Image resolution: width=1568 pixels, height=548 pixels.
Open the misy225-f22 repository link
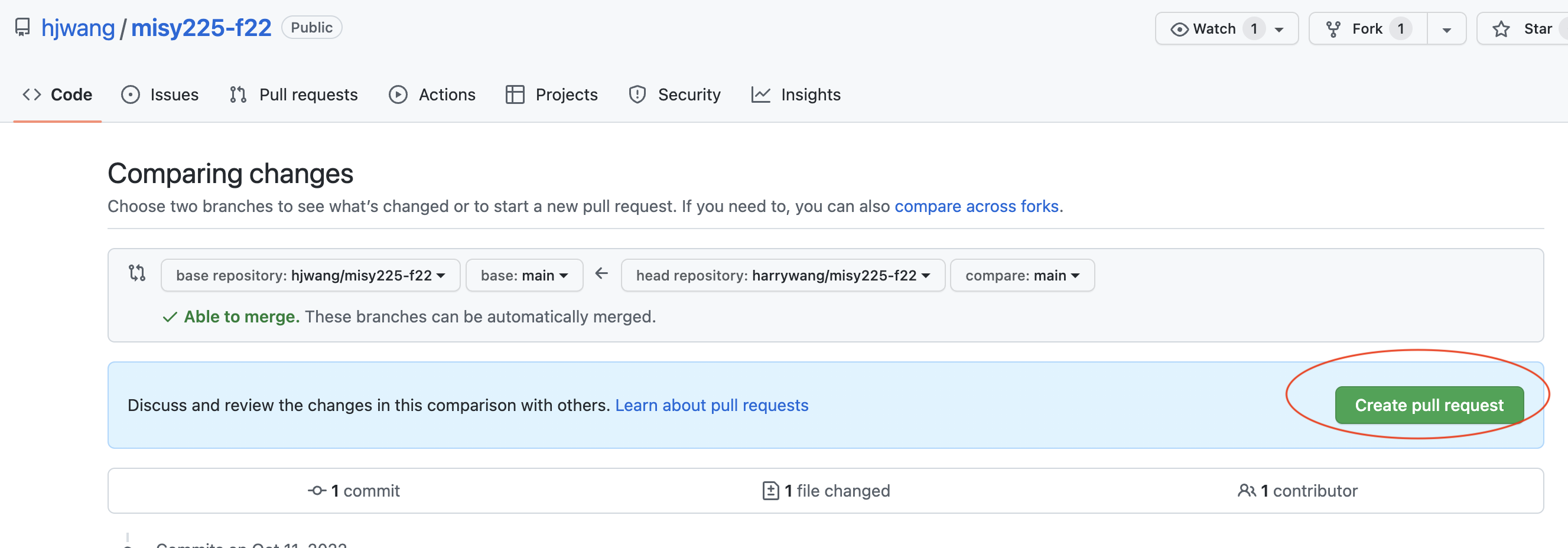201,28
